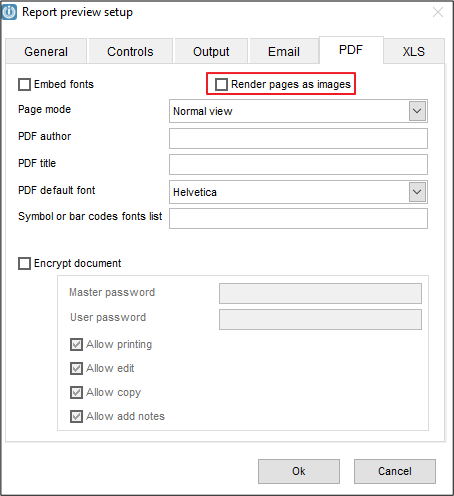The image size is (454, 496).
Task: Confirm settings with the Ok button
Action: coord(299,471)
